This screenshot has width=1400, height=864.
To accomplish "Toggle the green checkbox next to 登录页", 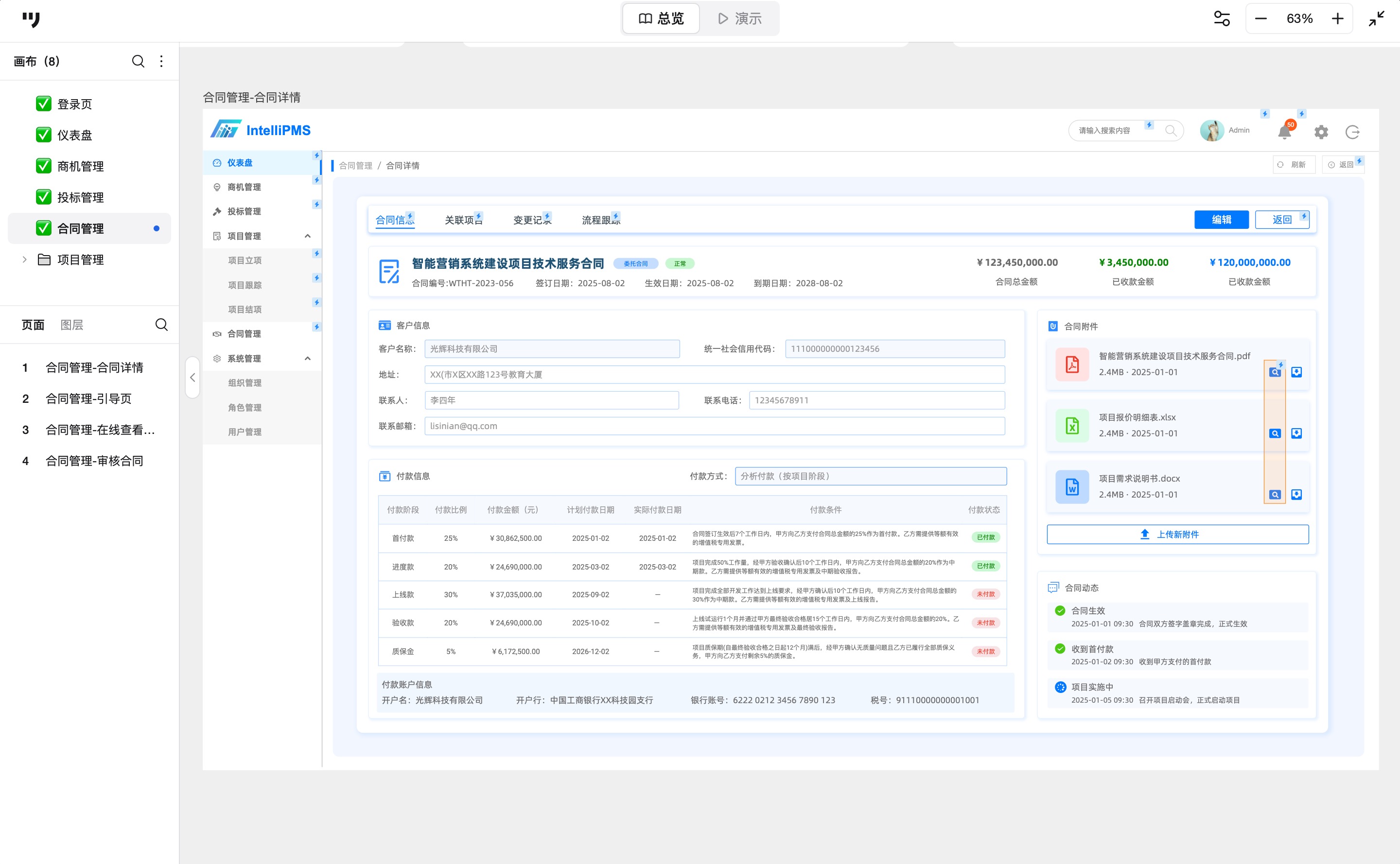I will (43, 104).
